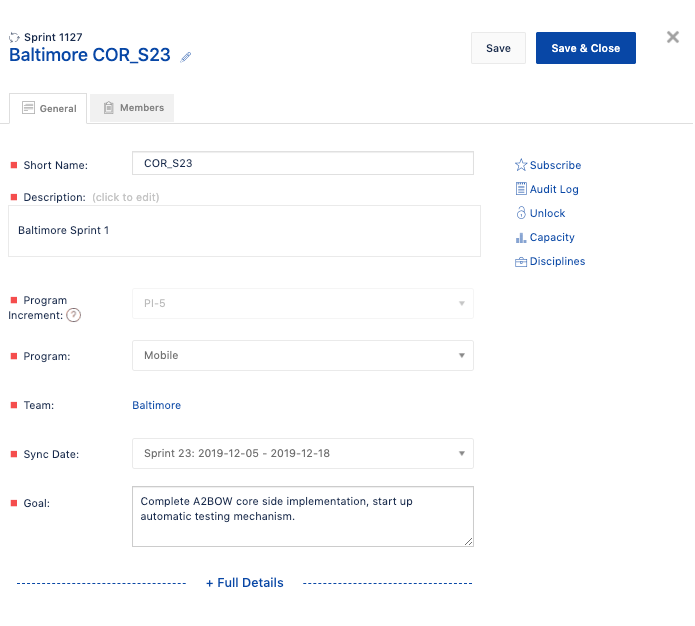
Task: Click the Audit Log notepad icon
Action: coord(521,189)
